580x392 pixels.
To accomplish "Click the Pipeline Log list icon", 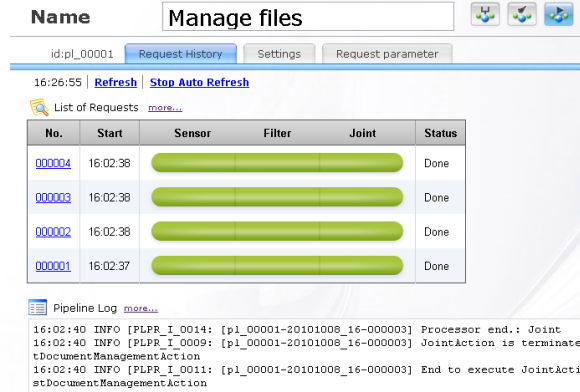I will (37, 307).
